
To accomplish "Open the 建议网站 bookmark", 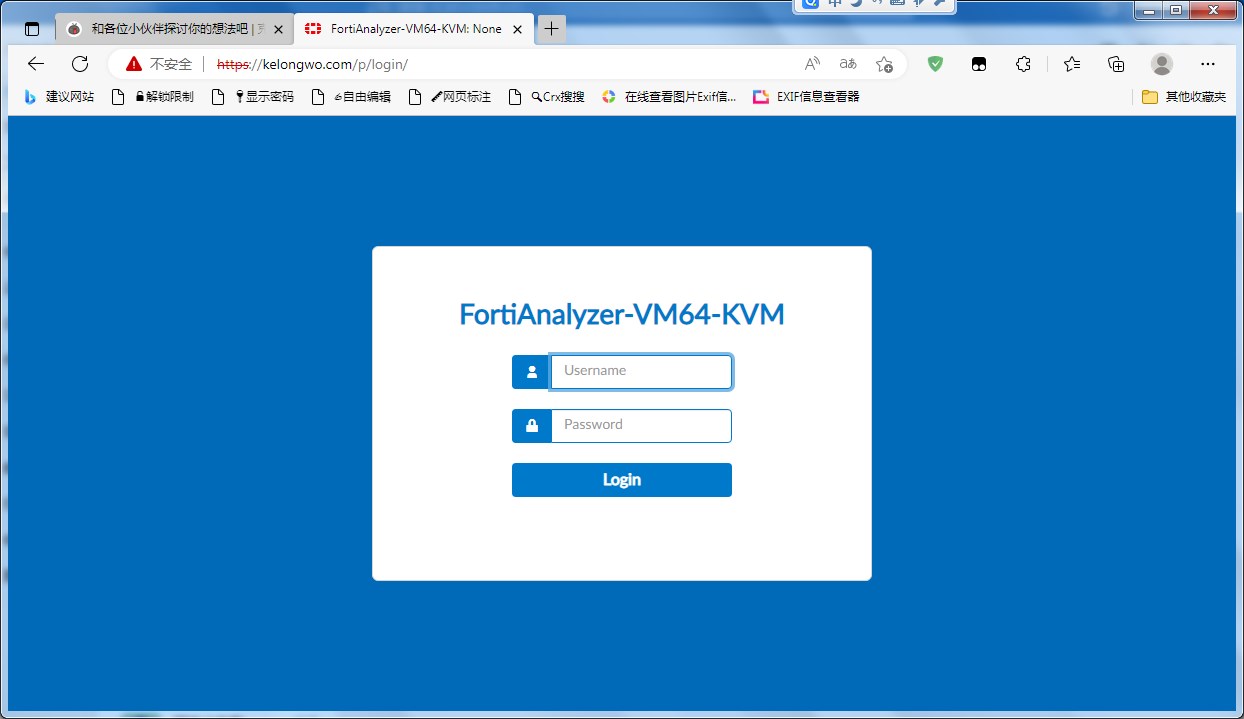I will 60,97.
